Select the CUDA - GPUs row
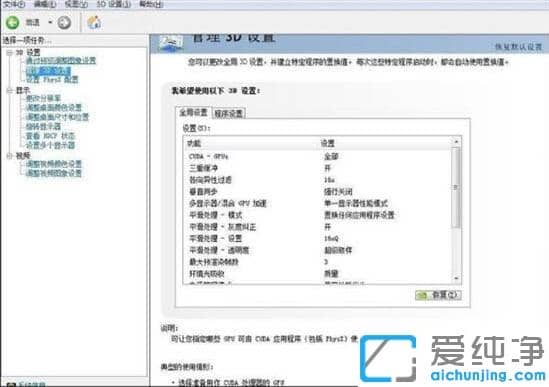The height and width of the screenshot is (387, 549). tap(318, 157)
